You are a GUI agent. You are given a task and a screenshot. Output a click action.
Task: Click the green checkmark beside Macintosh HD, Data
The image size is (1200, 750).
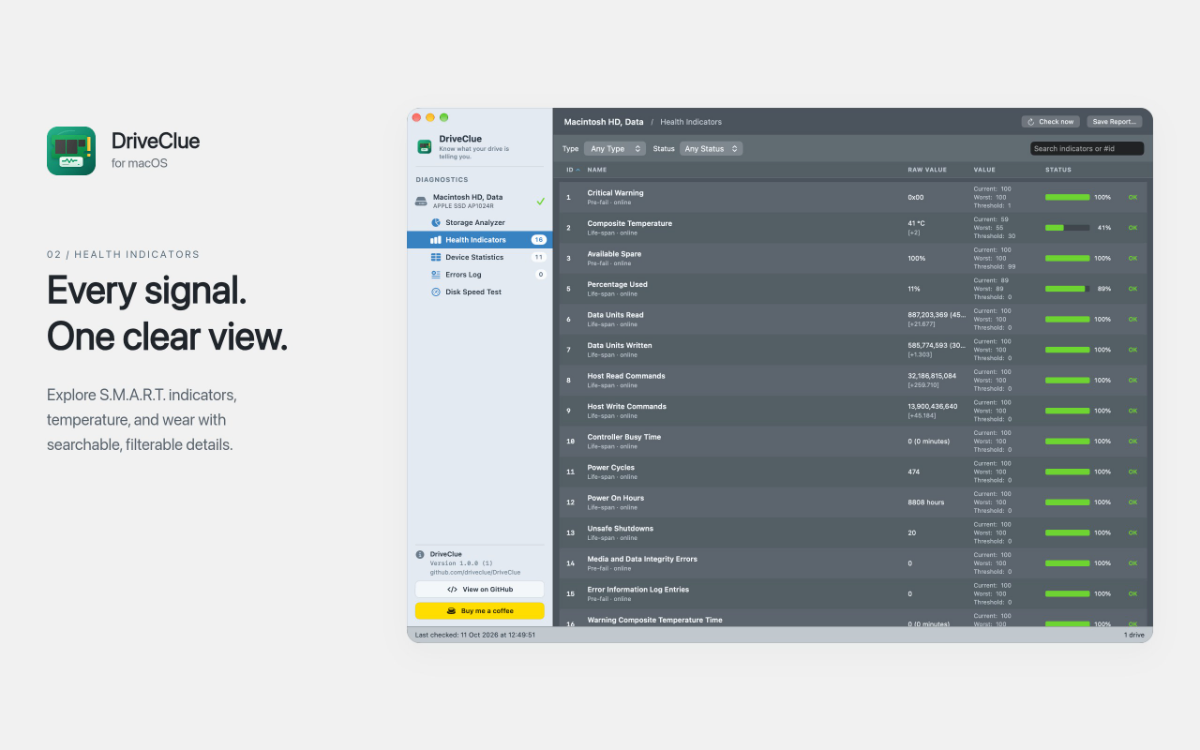(540, 201)
